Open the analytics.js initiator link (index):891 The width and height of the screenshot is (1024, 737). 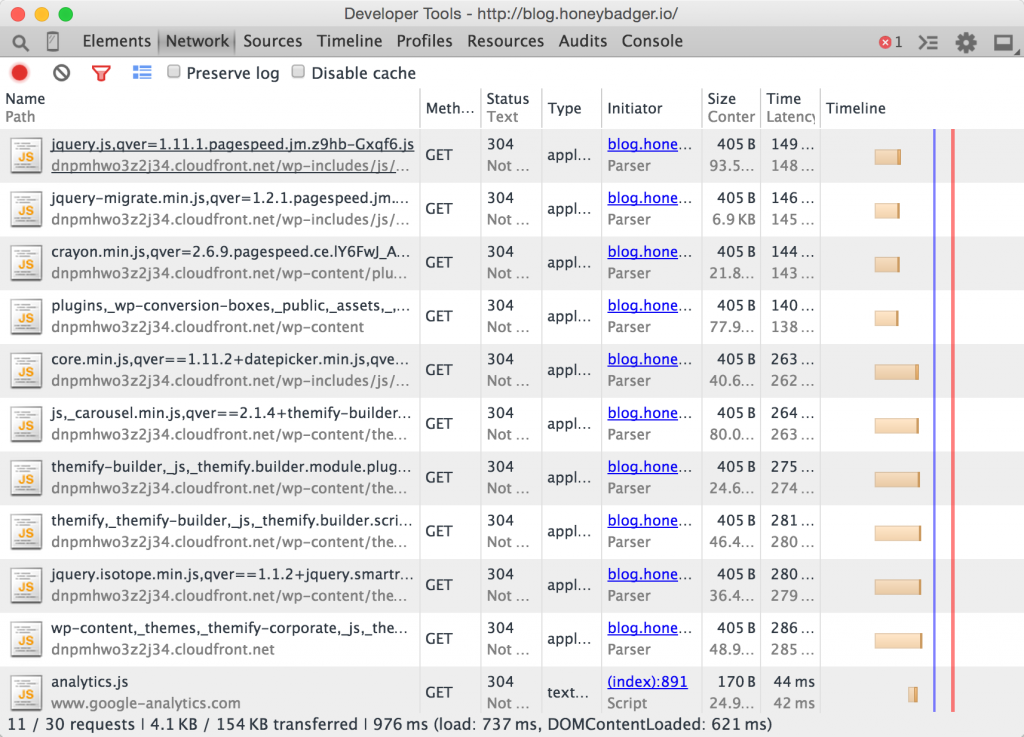pyautogui.click(x=646, y=682)
